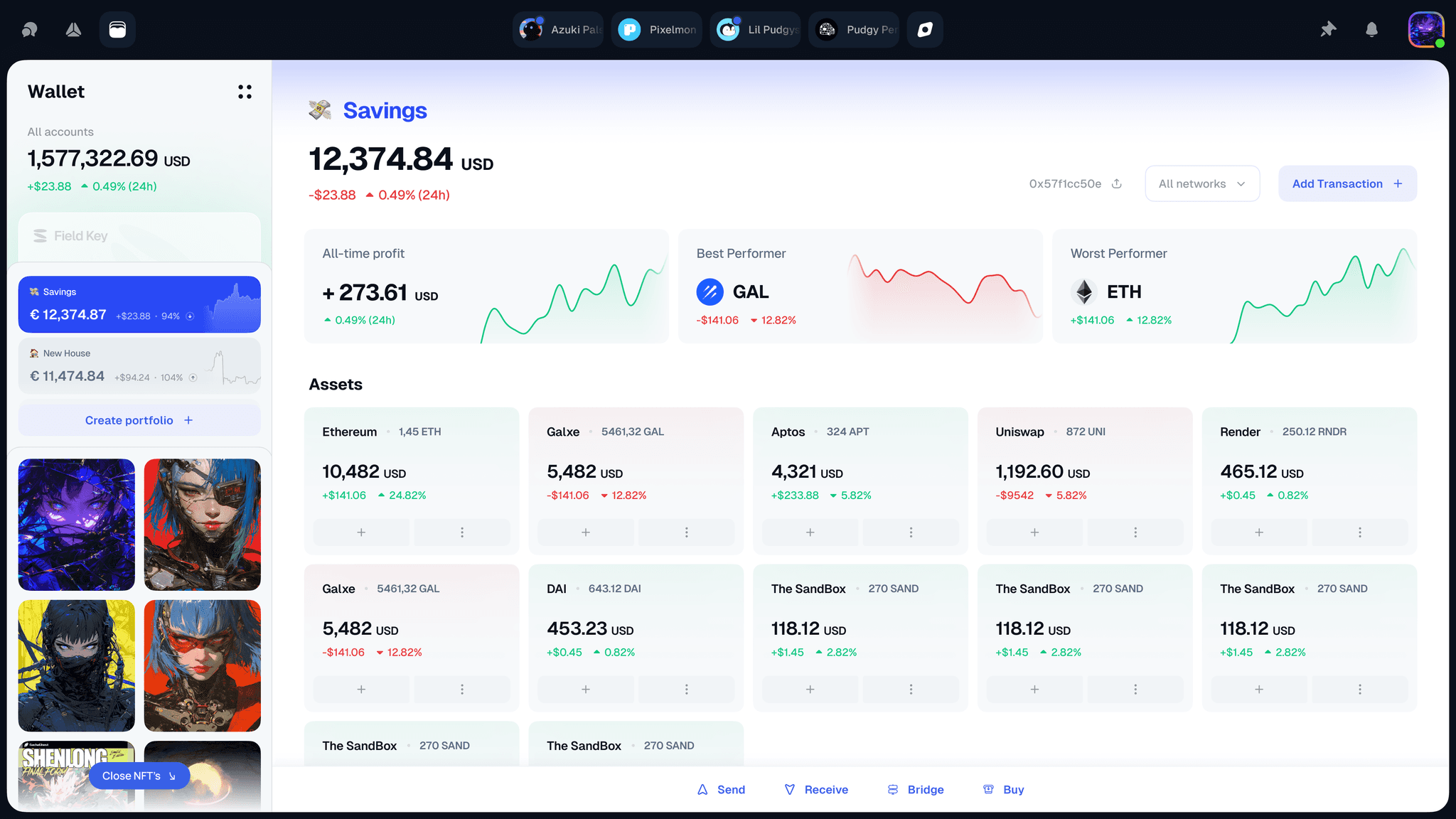The width and height of the screenshot is (1456, 819).
Task: Click the four-dot grid icon beside Wallet
Action: [245, 92]
